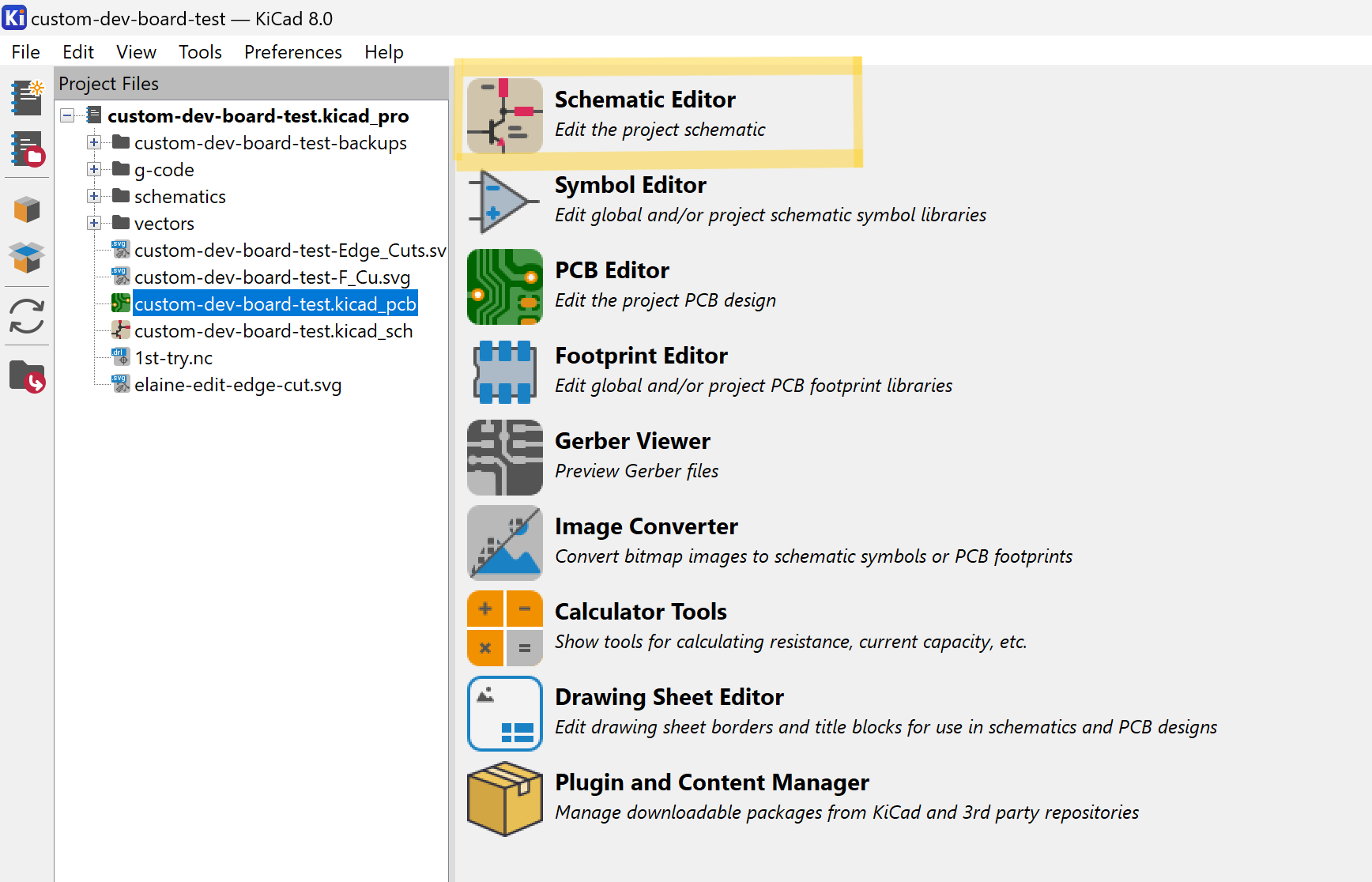Click the Footprint Editor title text
This screenshot has width=1372, height=882.
pyautogui.click(x=641, y=356)
